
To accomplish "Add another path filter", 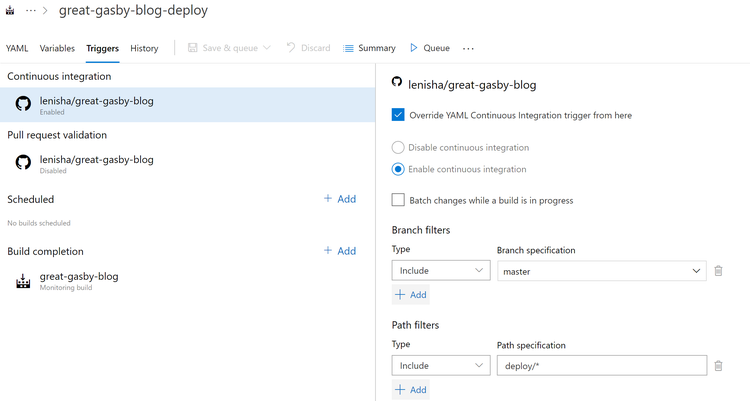I will click(411, 390).
